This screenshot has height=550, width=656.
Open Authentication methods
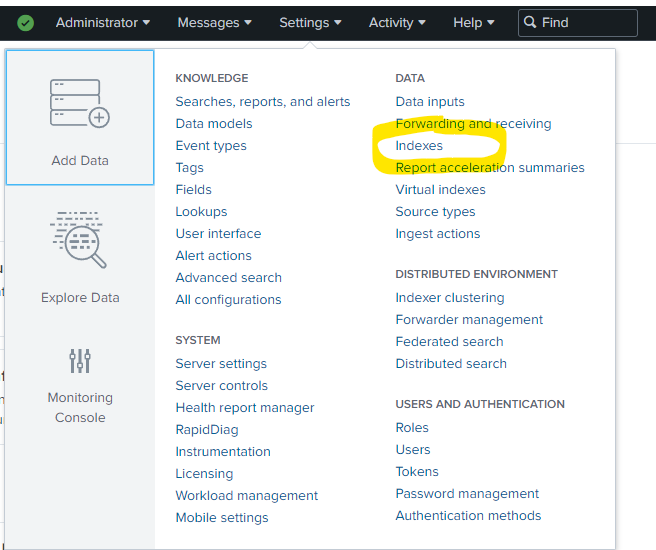coord(468,516)
